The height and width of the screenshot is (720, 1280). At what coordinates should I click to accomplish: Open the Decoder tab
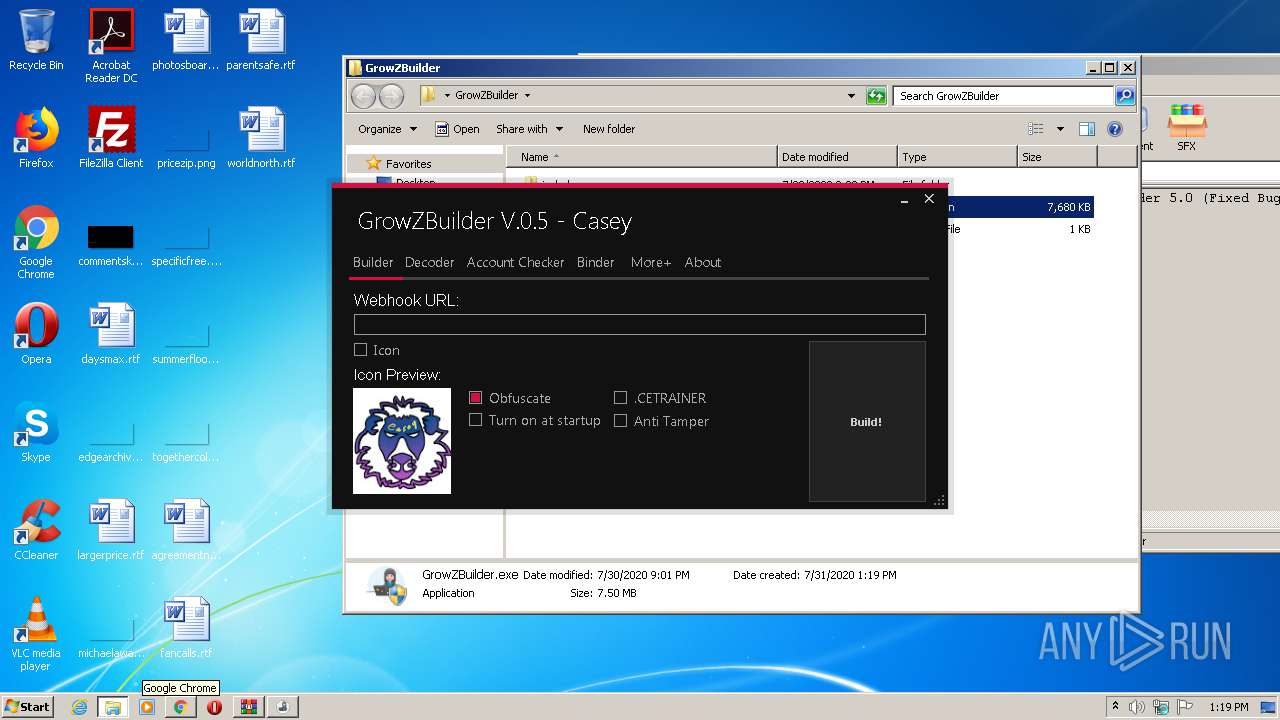coord(430,262)
